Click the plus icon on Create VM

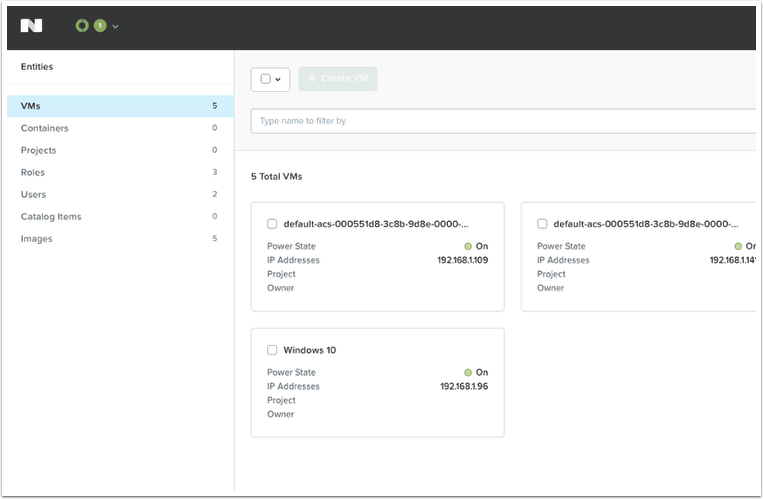click(x=312, y=79)
